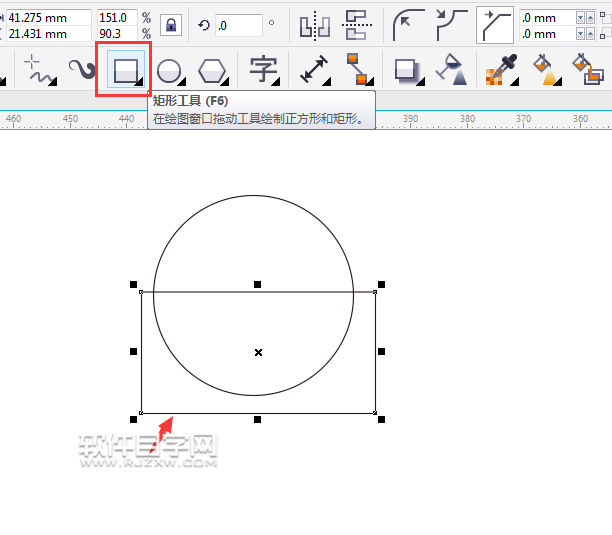Viewport: 612px width, 535px height.
Task: Select the Ellipse tool
Action: (x=170, y=70)
